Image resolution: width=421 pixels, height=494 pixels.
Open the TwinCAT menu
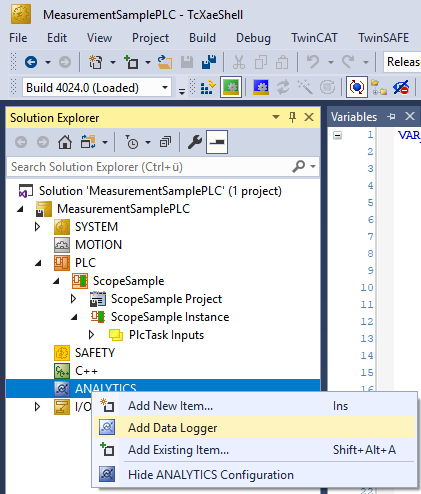tap(314, 38)
